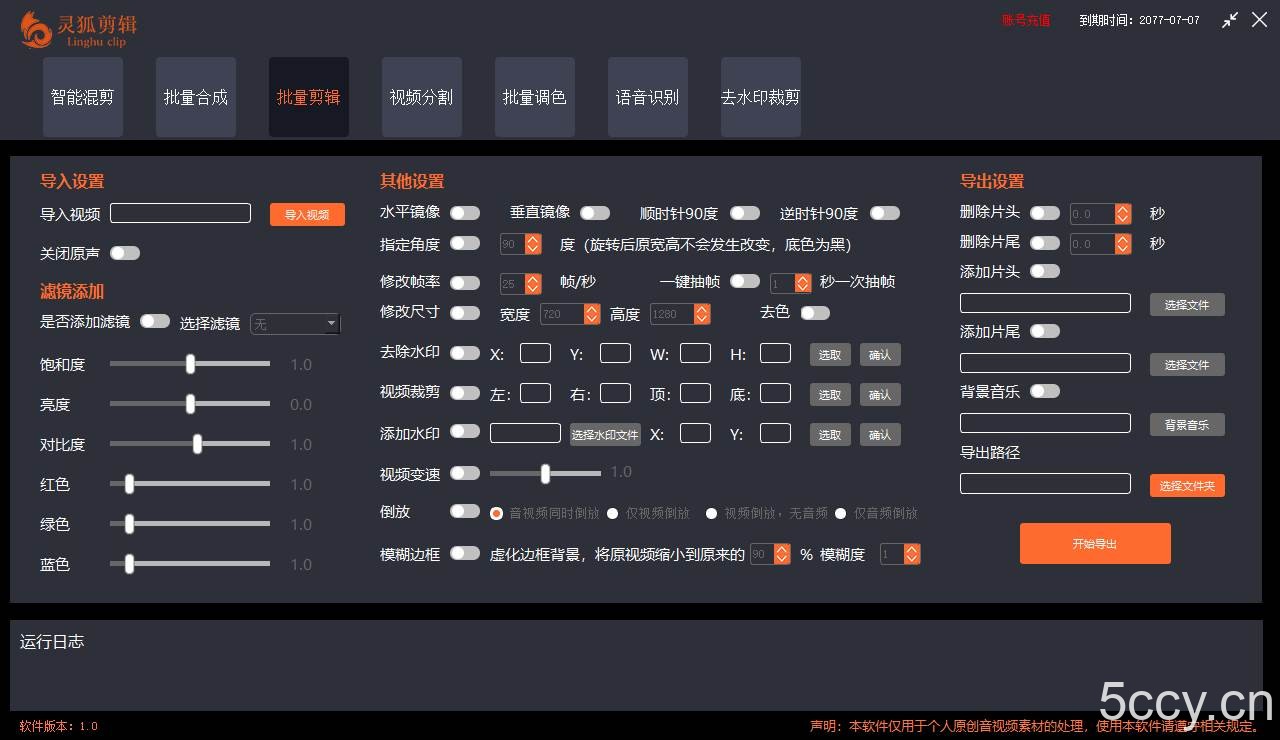This screenshot has width=1280, height=740.
Task: Open the 账号充值 recharge link
Action: pyautogui.click(x=1025, y=19)
